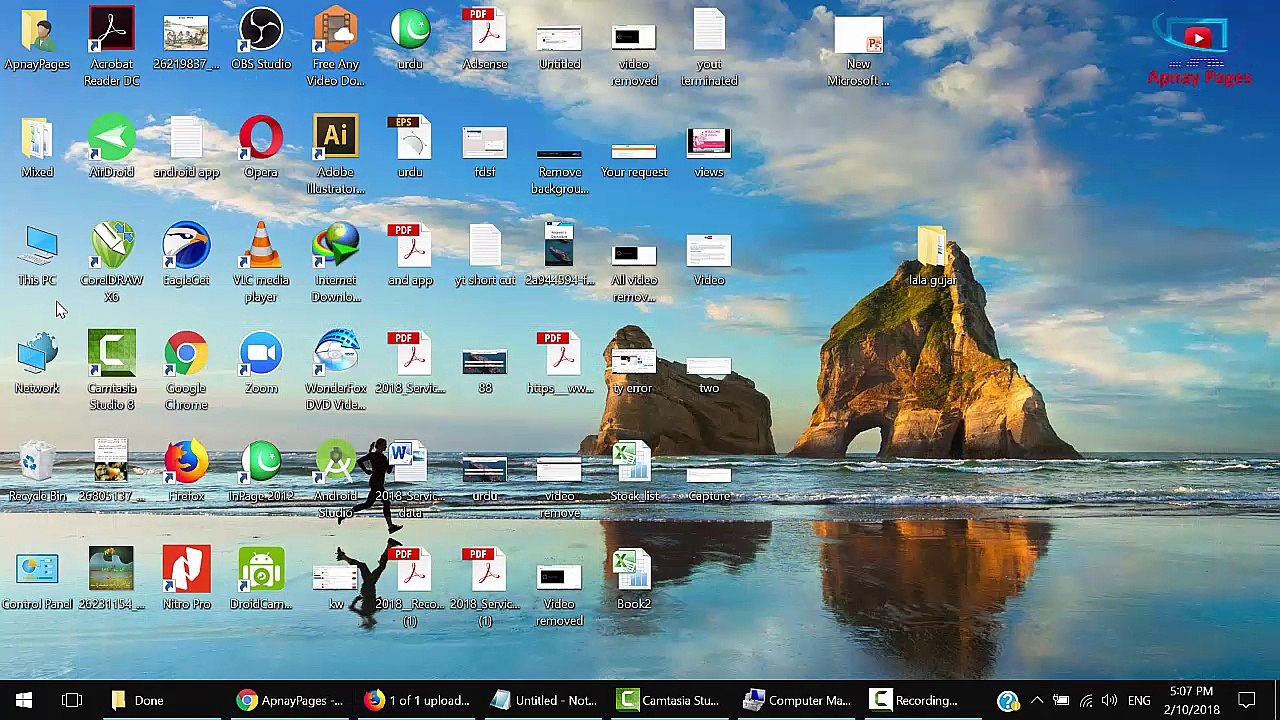Viewport: 1280px width, 720px height.
Task: Open Task View from the taskbar
Action: pyautogui.click(x=72, y=700)
